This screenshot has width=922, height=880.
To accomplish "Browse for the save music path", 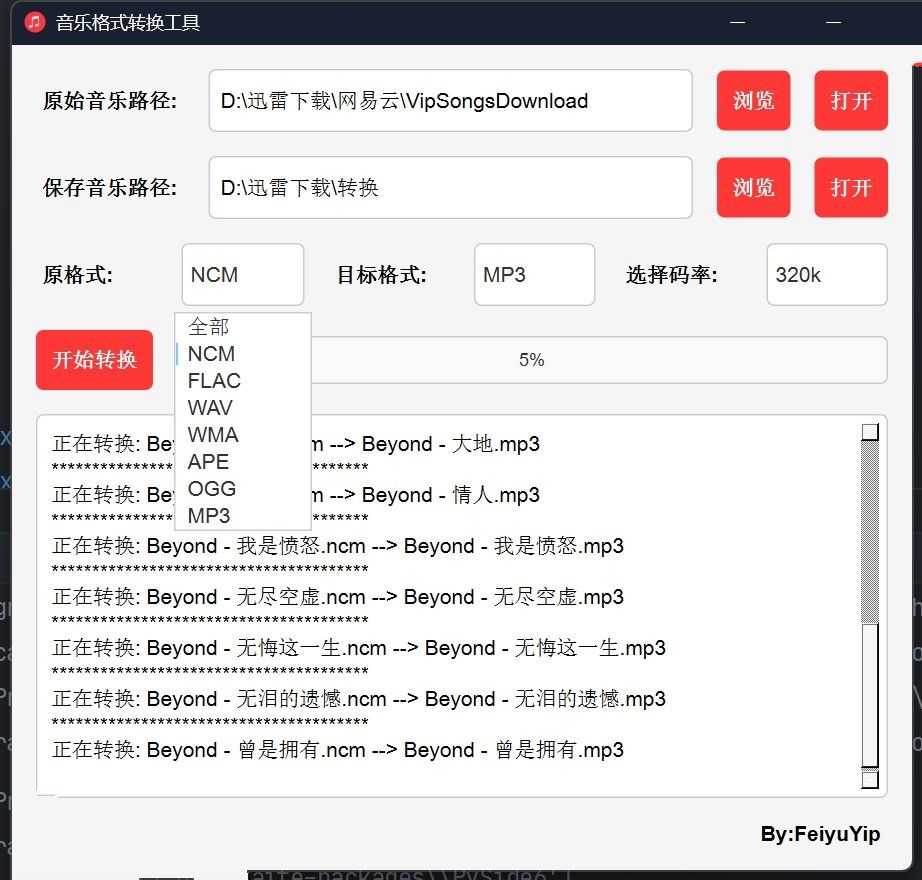I will coord(753,188).
